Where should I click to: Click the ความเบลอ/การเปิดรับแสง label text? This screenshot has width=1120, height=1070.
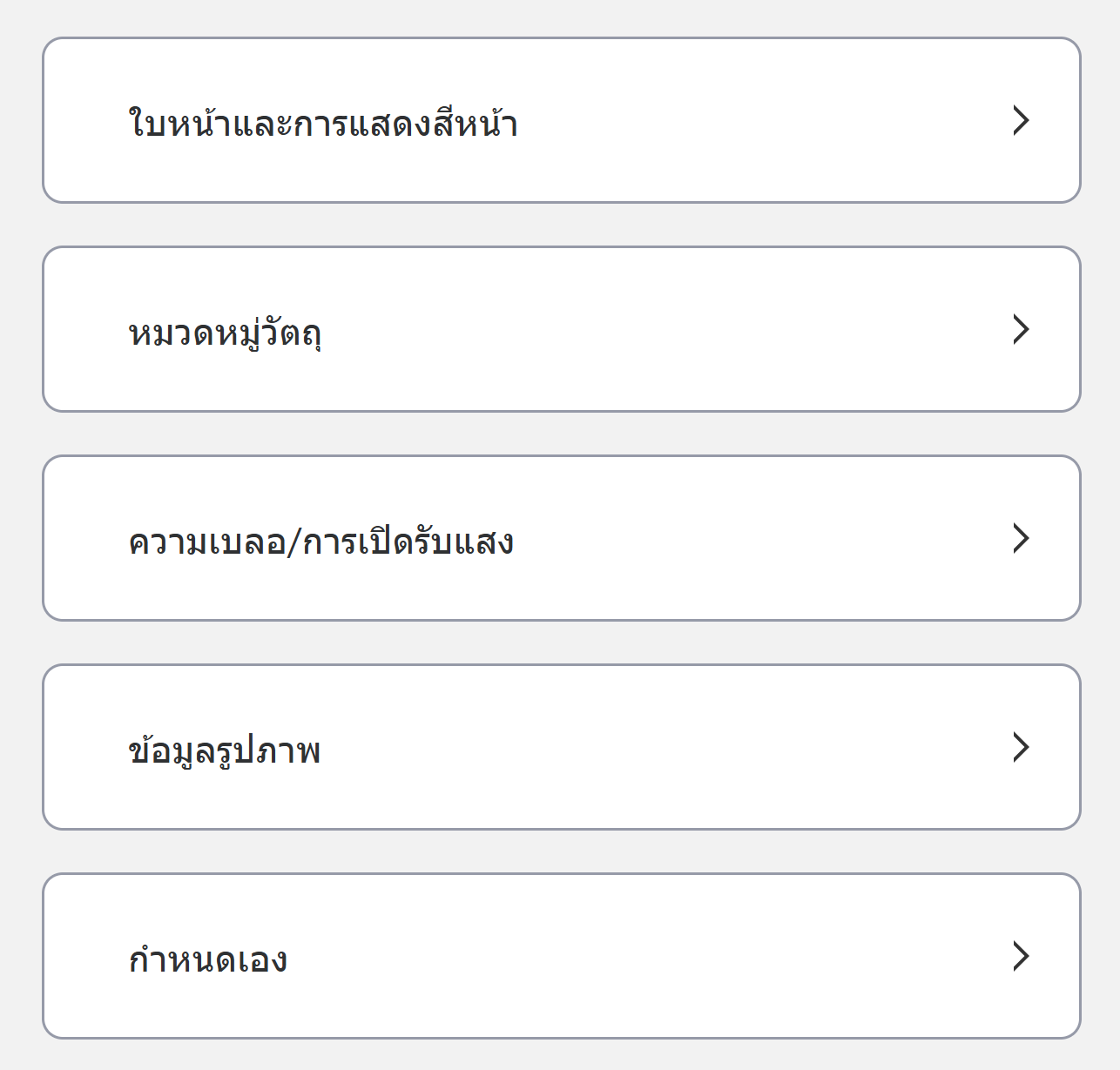click(320, 542)
